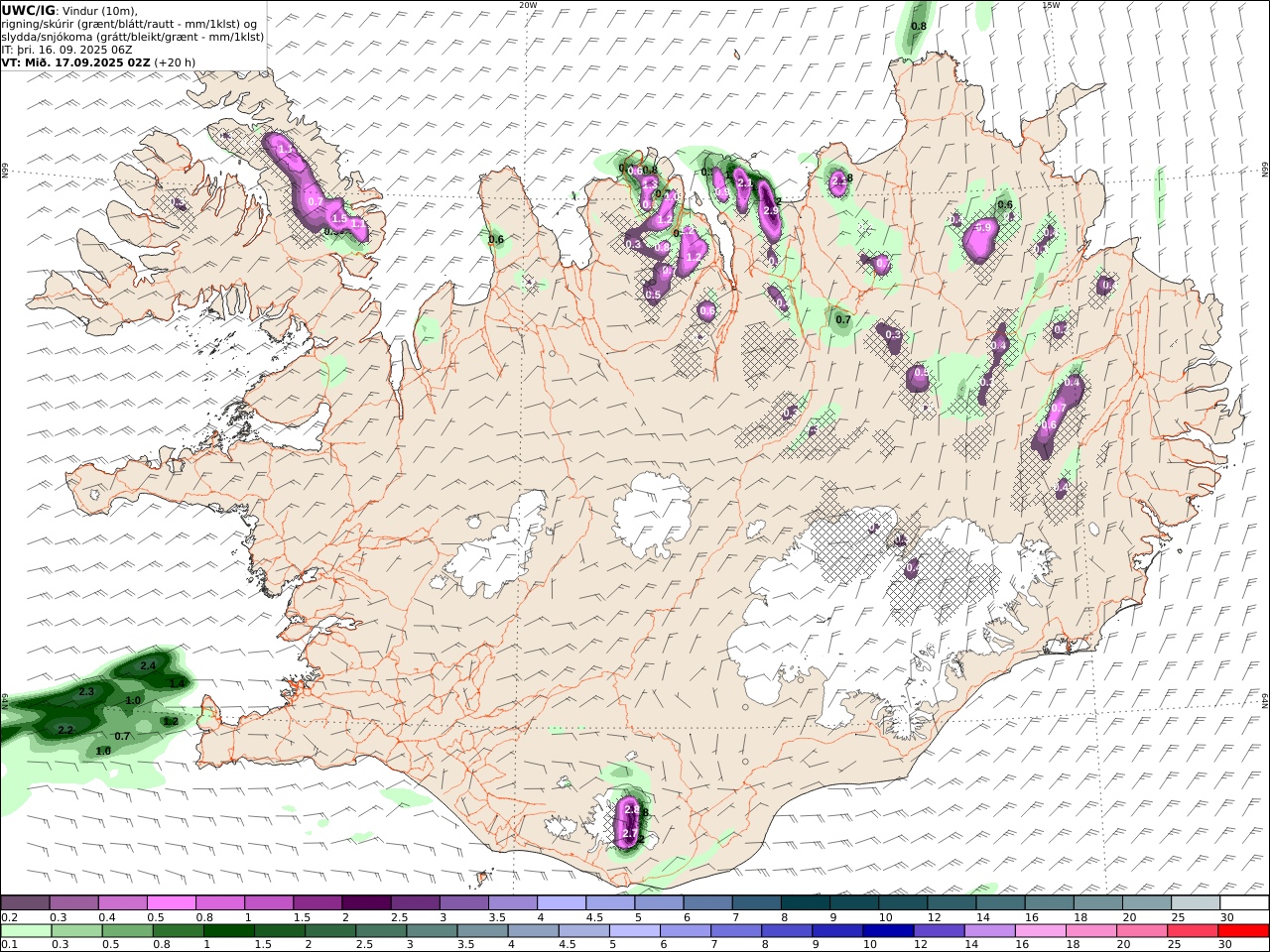Select the '3.5' label under the purple legend row
1270x952 pixels.
pyautogui.click(x=496, y=917)
